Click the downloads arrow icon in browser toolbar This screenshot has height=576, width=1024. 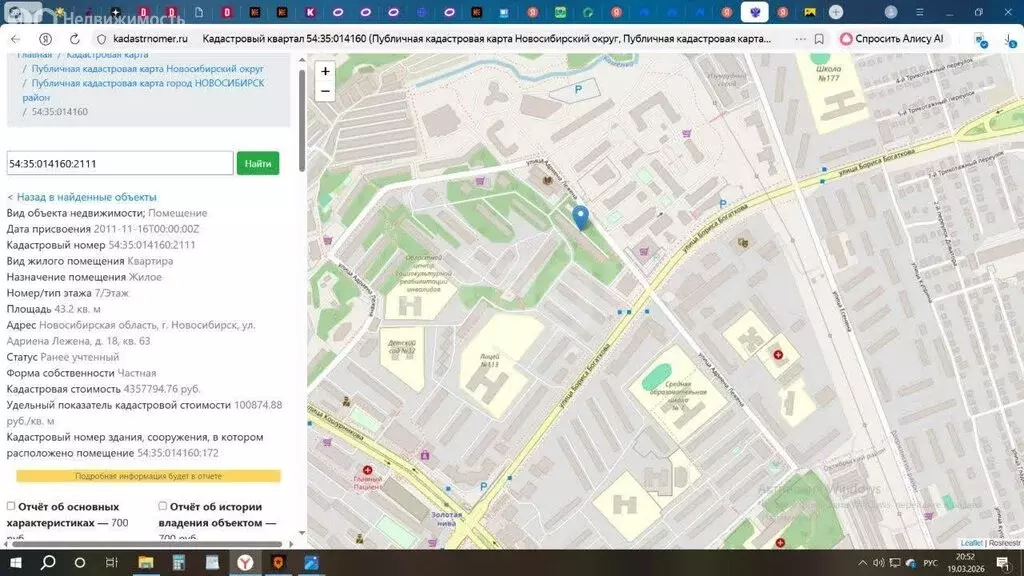tap(1008, 38)
